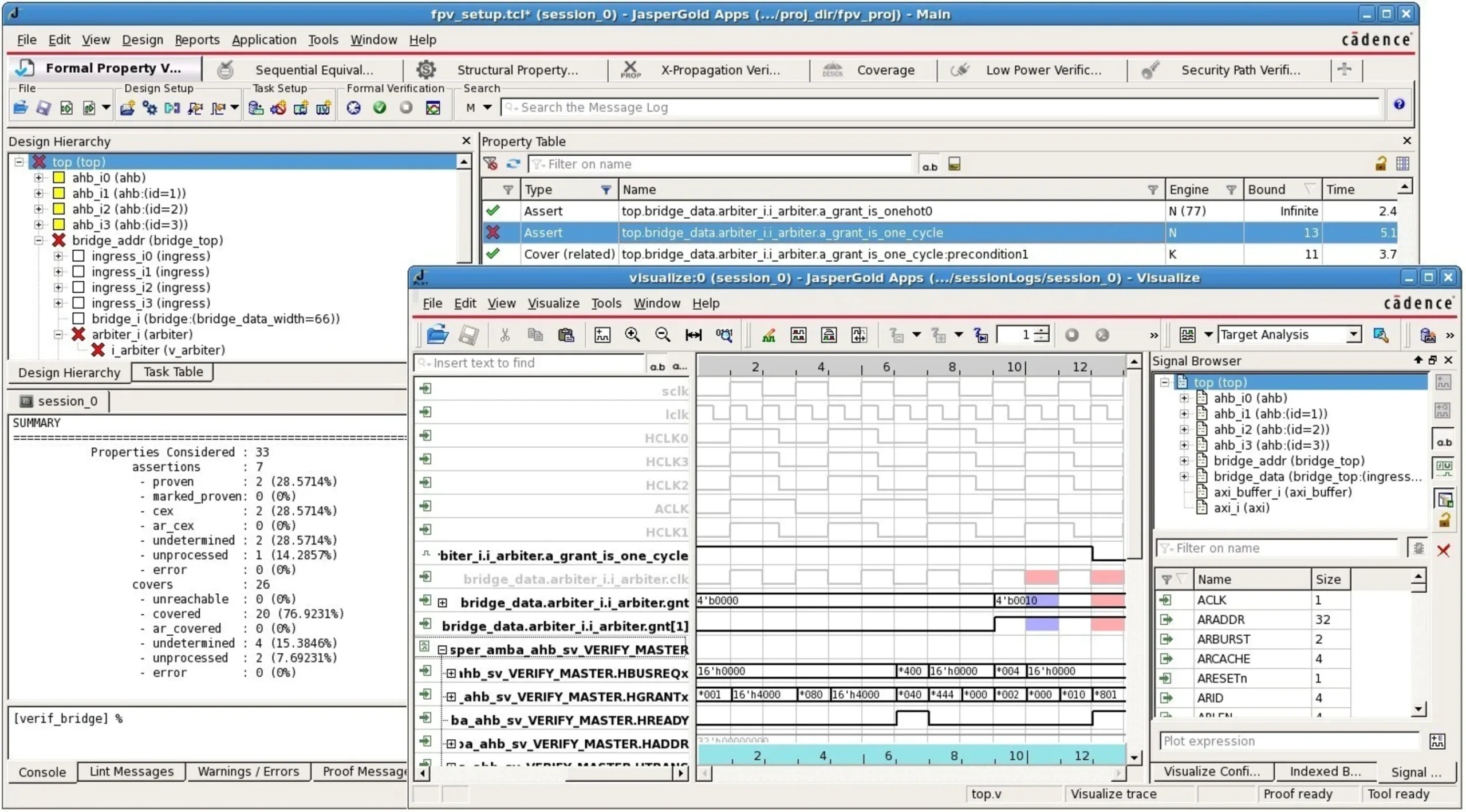Toggle the ahb_i0 yellow box in Design Hierarchy

58,178
